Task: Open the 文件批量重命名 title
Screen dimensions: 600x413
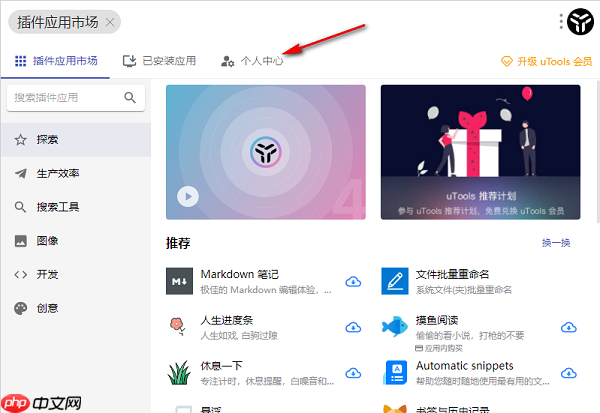Action: coord(452,274)
